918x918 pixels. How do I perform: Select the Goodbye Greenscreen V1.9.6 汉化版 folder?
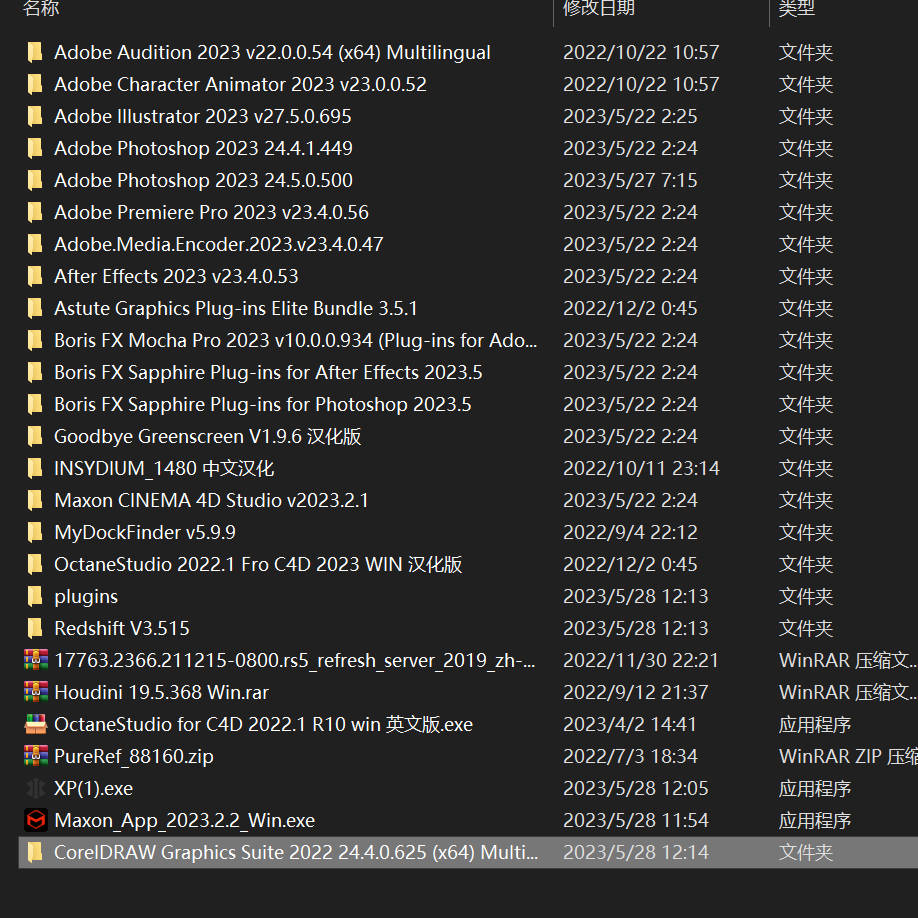[207, 436]
